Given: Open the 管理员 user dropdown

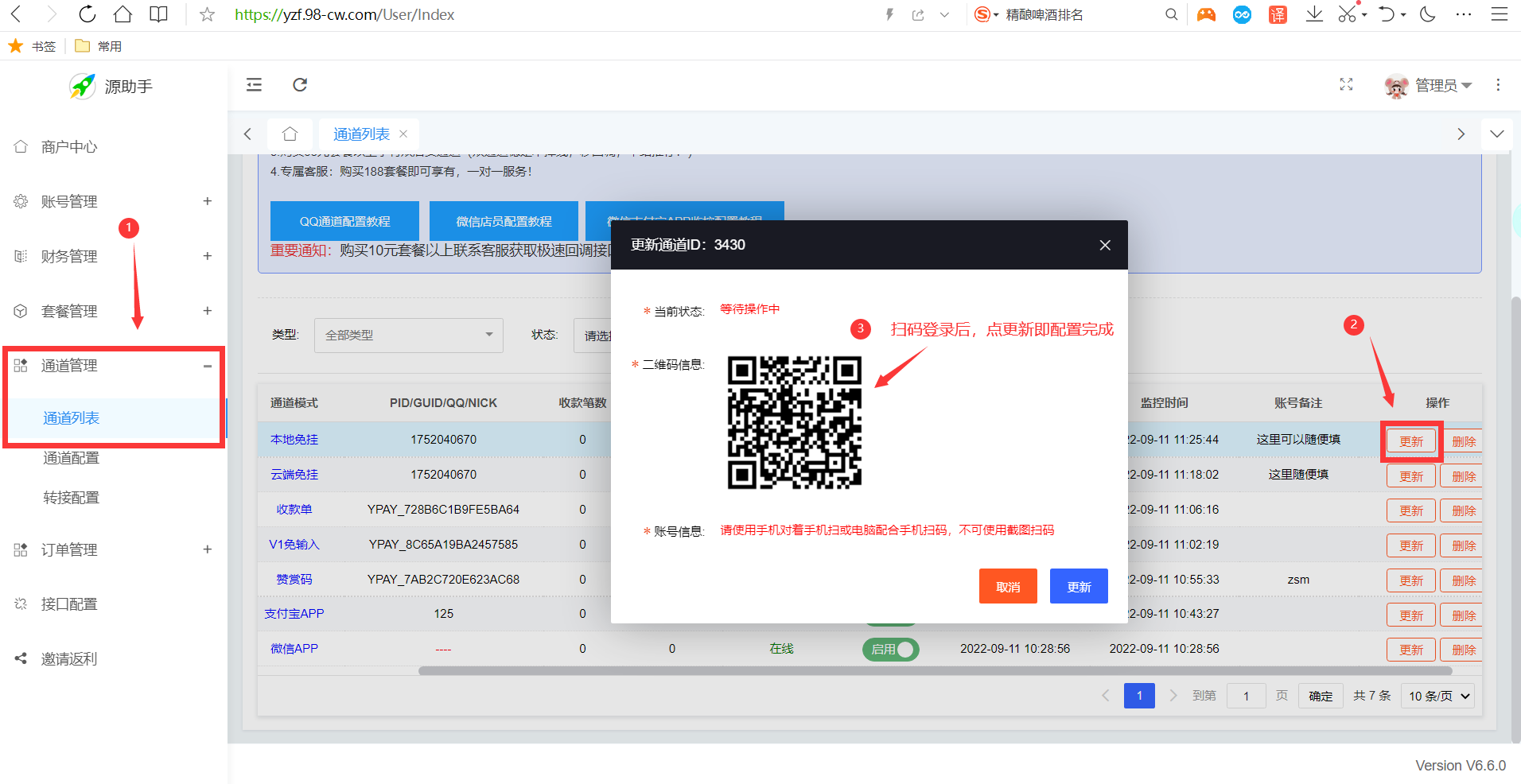Looking at the screenshot, I should (1429, 85).
